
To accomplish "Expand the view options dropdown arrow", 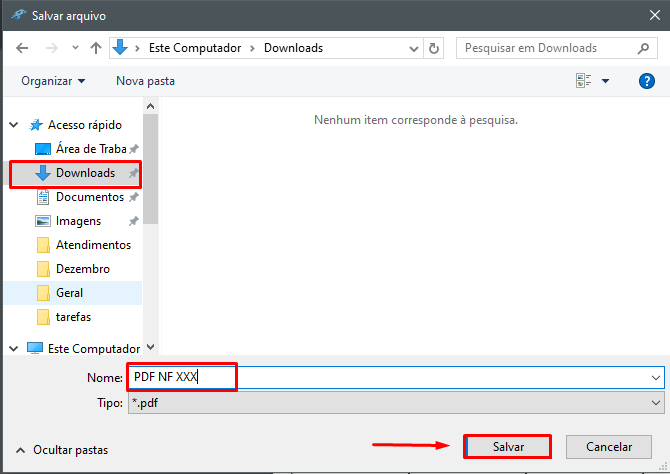I will click(x=606, y=81).
